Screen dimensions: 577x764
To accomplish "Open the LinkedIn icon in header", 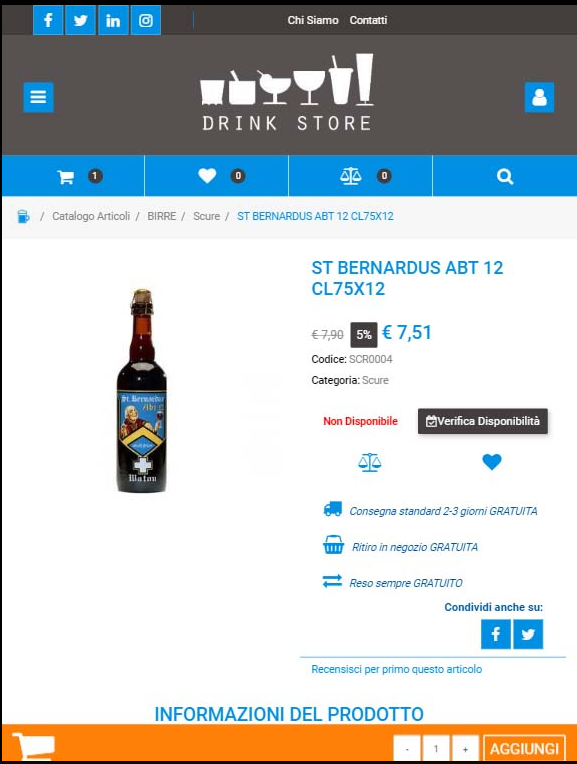I will [x=113, y=20].
